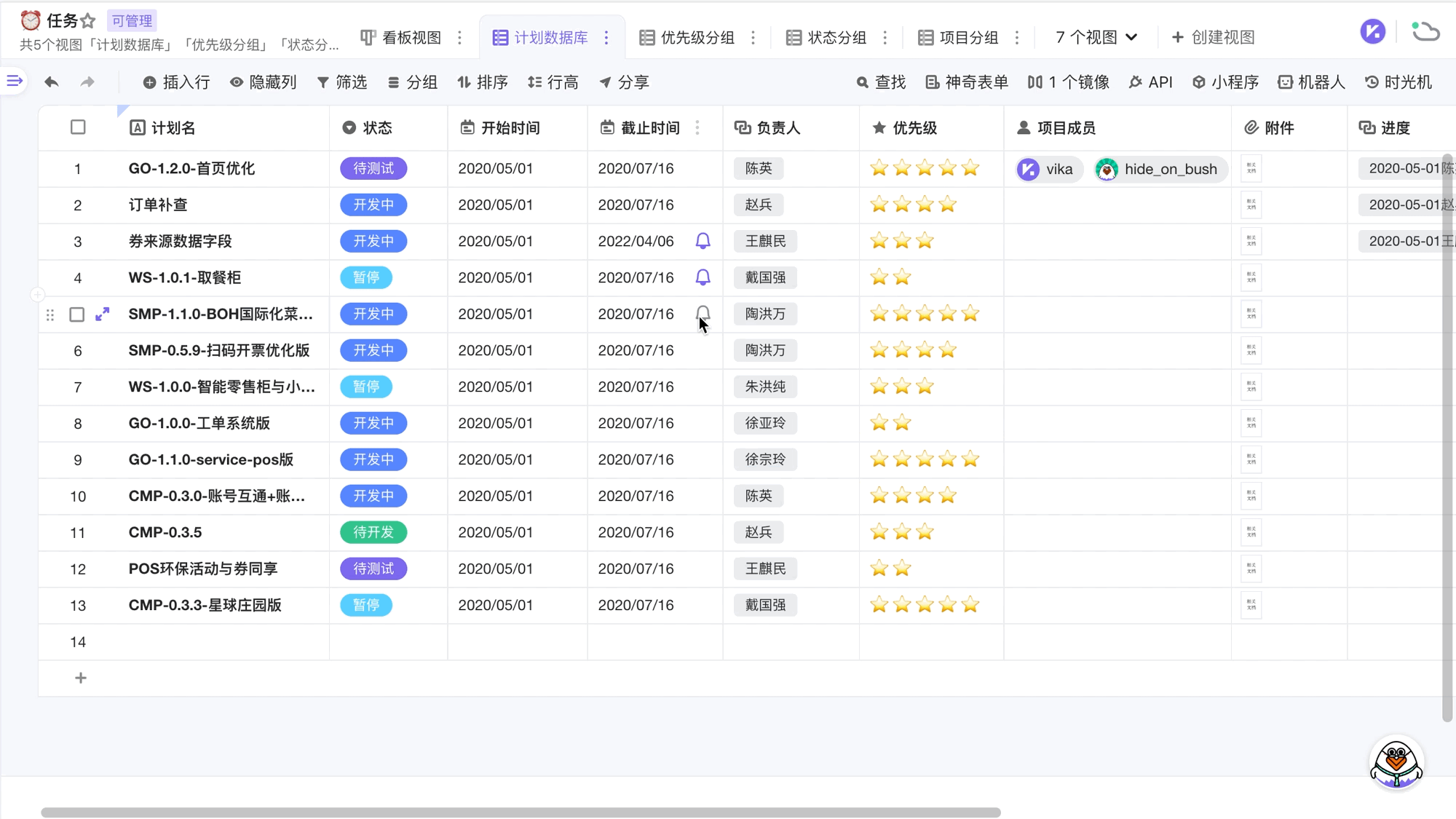
Task: Click the redo arrow icon
Action: pyautogui.click(x=87, y=82)
